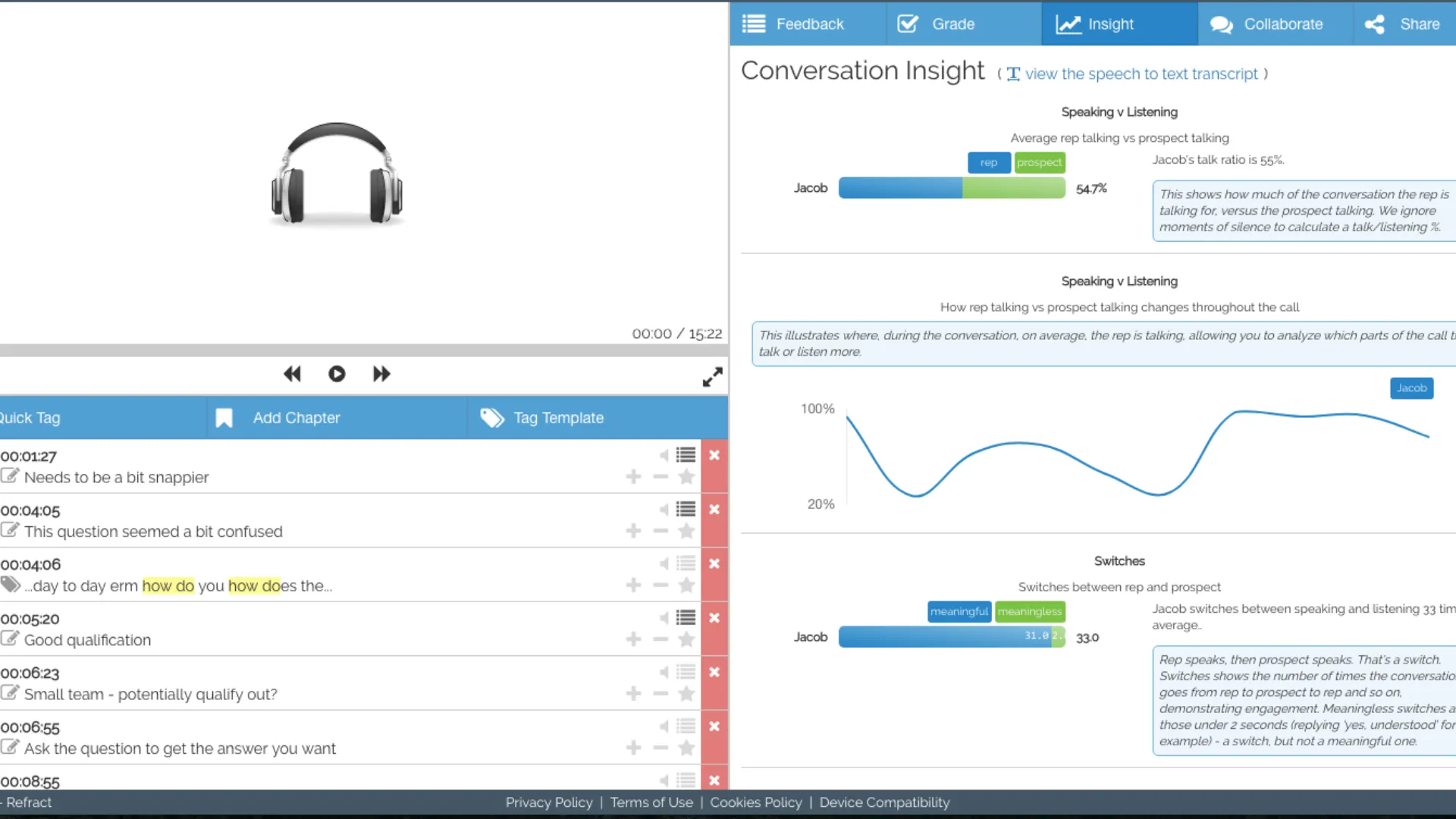Click minus icon on 'Needs to be a bit snapper'
This screenshot has width=1456, height=819.
[x=661, y=477]
